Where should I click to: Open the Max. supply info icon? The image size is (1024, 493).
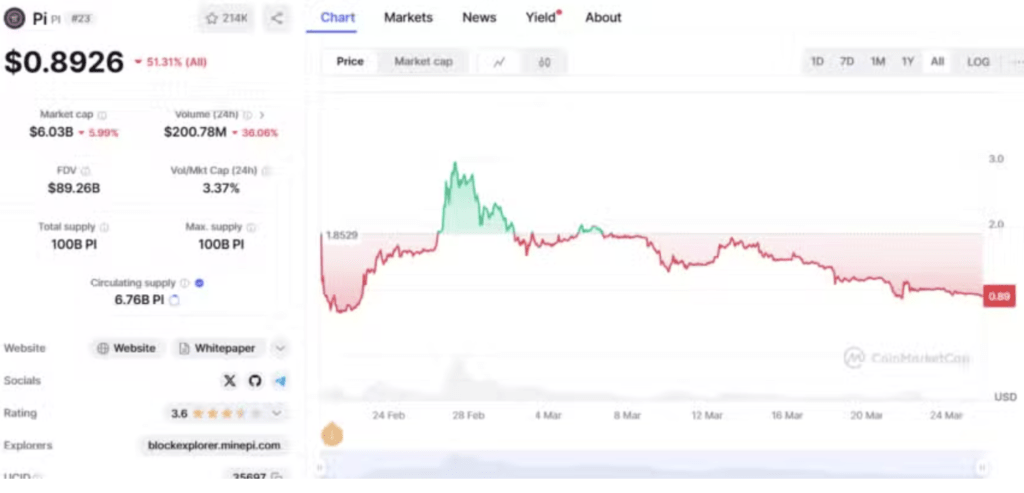[252, 227]
